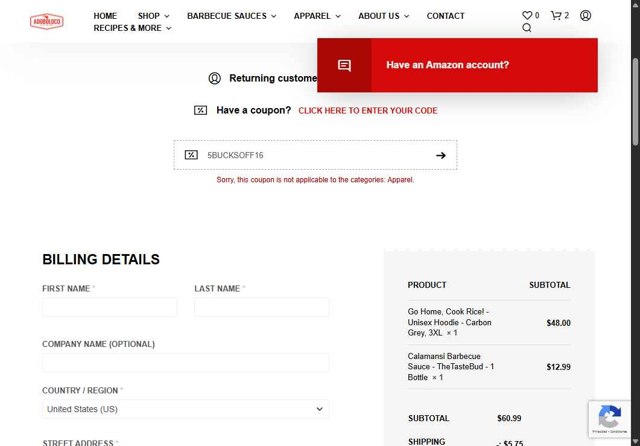Open Recipes & More menu
The height and width of the screenshot is (446, 640).
[127, 28]
